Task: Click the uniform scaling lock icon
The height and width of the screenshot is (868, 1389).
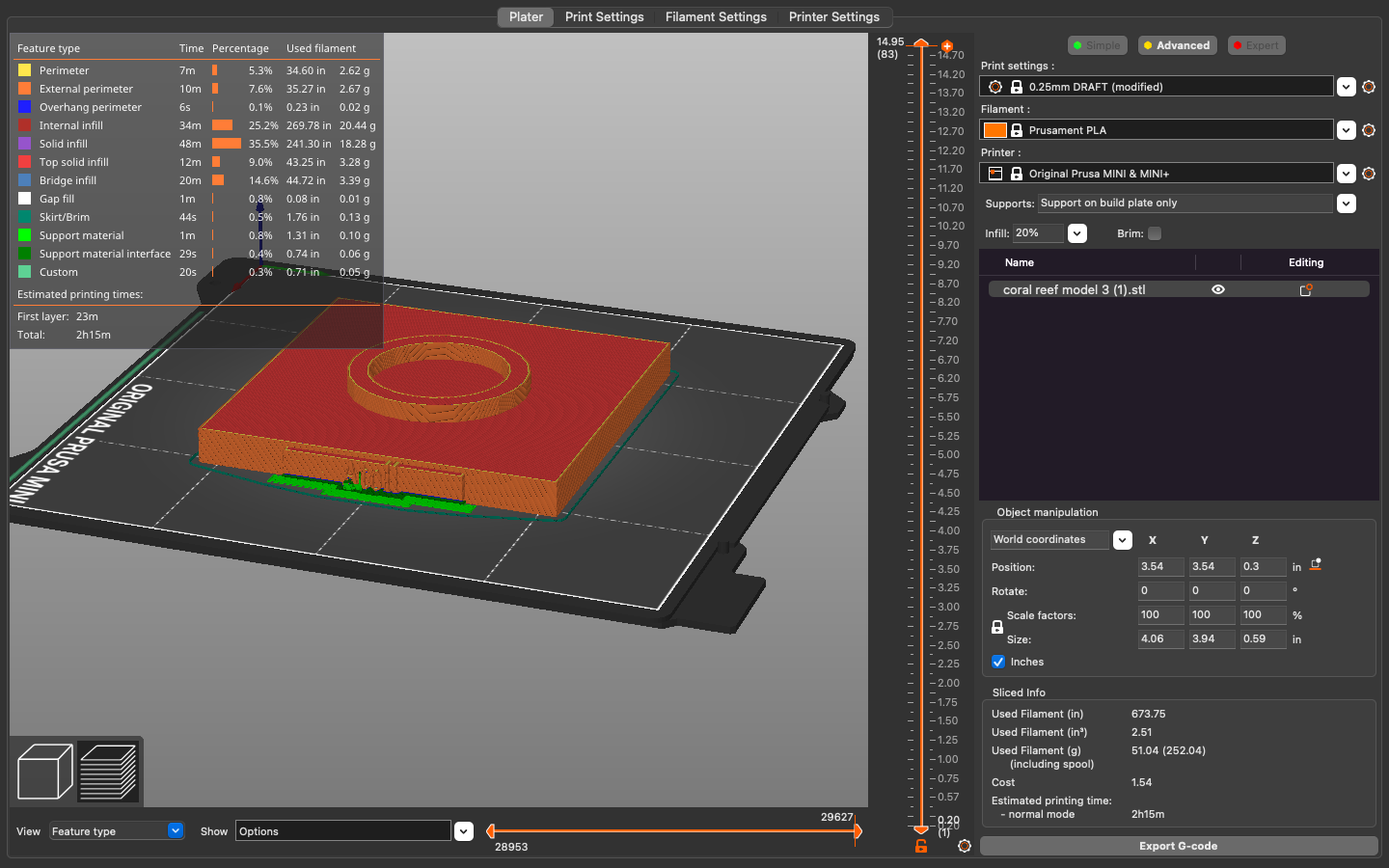Action: 997,627
